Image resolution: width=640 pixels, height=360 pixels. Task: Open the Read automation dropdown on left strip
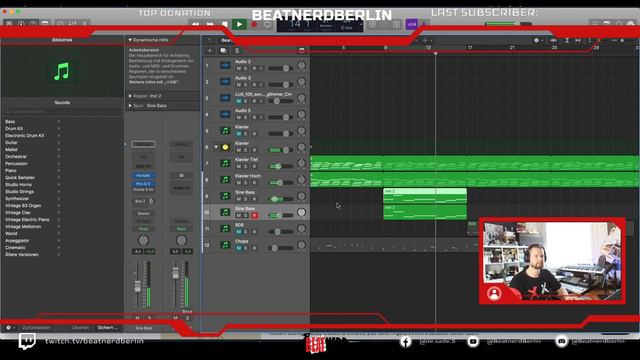[x=143, y=229]
